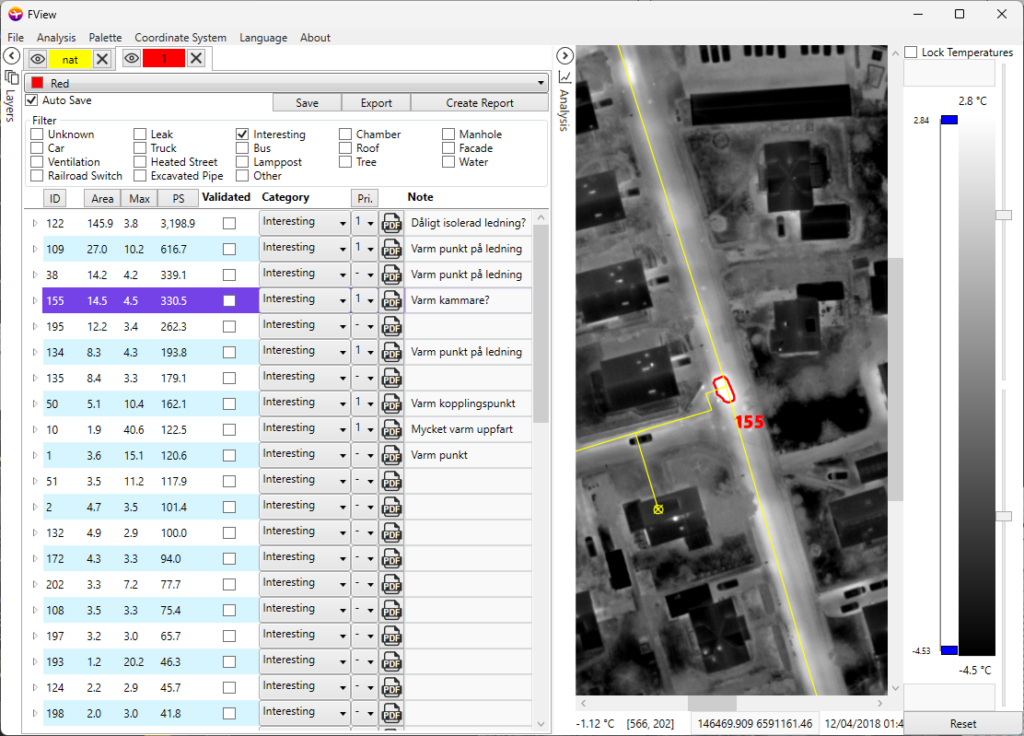This screenshot has width=1024, height=736.
Task: Close the nat layer tab
Action: (x=102, y=59)
